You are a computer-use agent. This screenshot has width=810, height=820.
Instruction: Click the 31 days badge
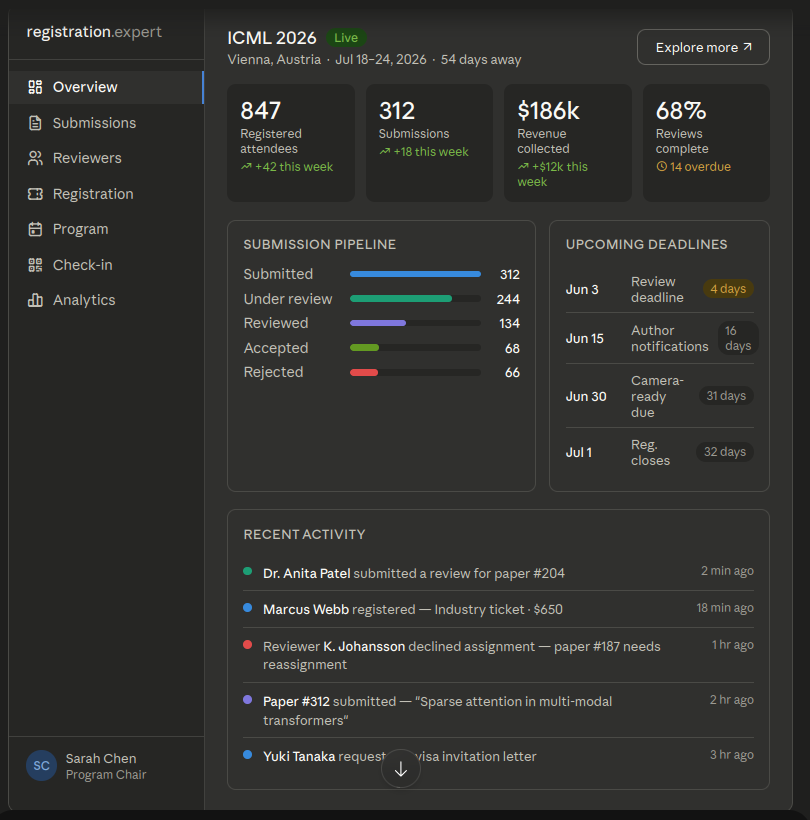[x=726, y=396]
